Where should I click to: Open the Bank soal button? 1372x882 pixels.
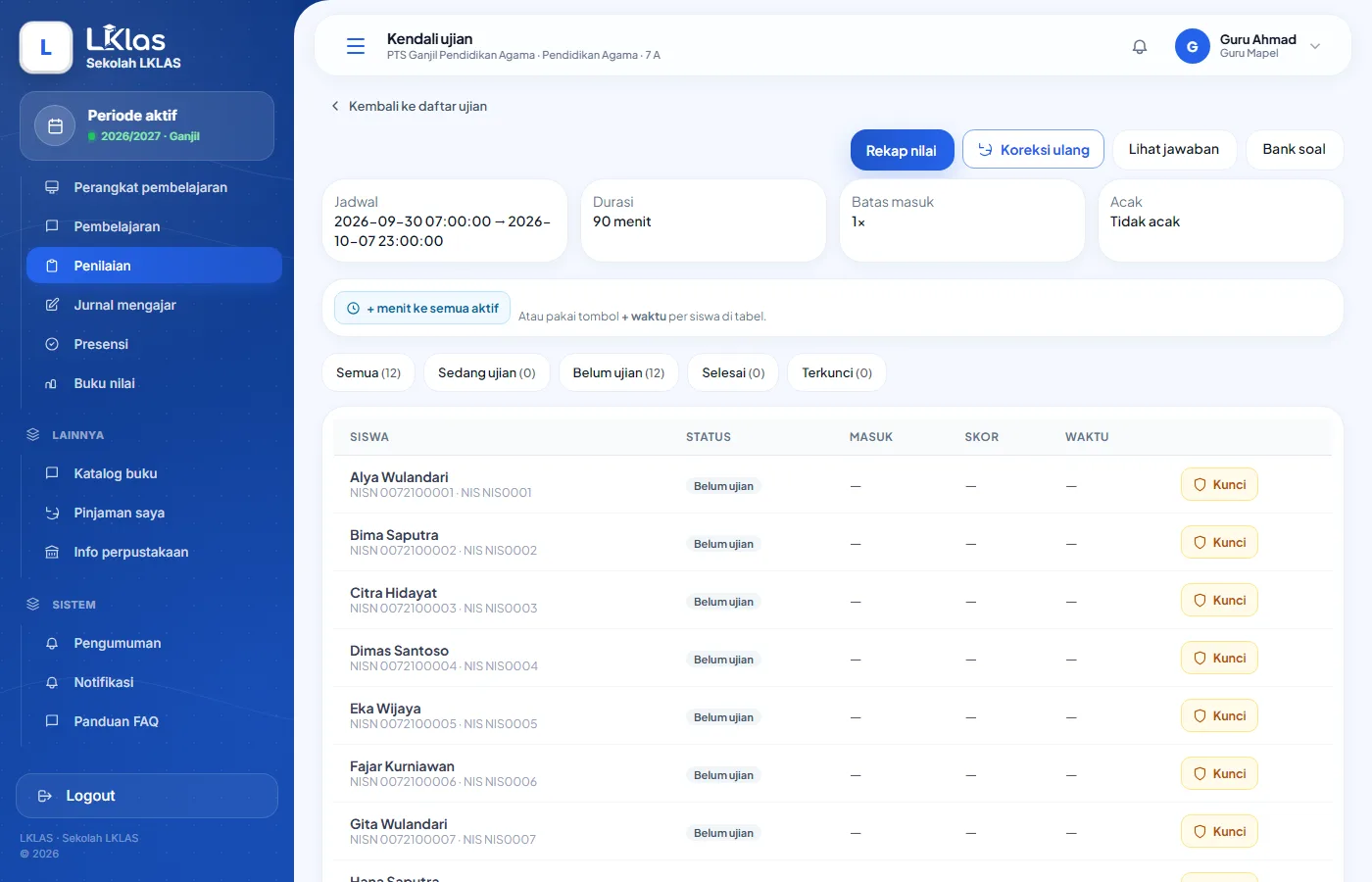tap(1294, 149)
